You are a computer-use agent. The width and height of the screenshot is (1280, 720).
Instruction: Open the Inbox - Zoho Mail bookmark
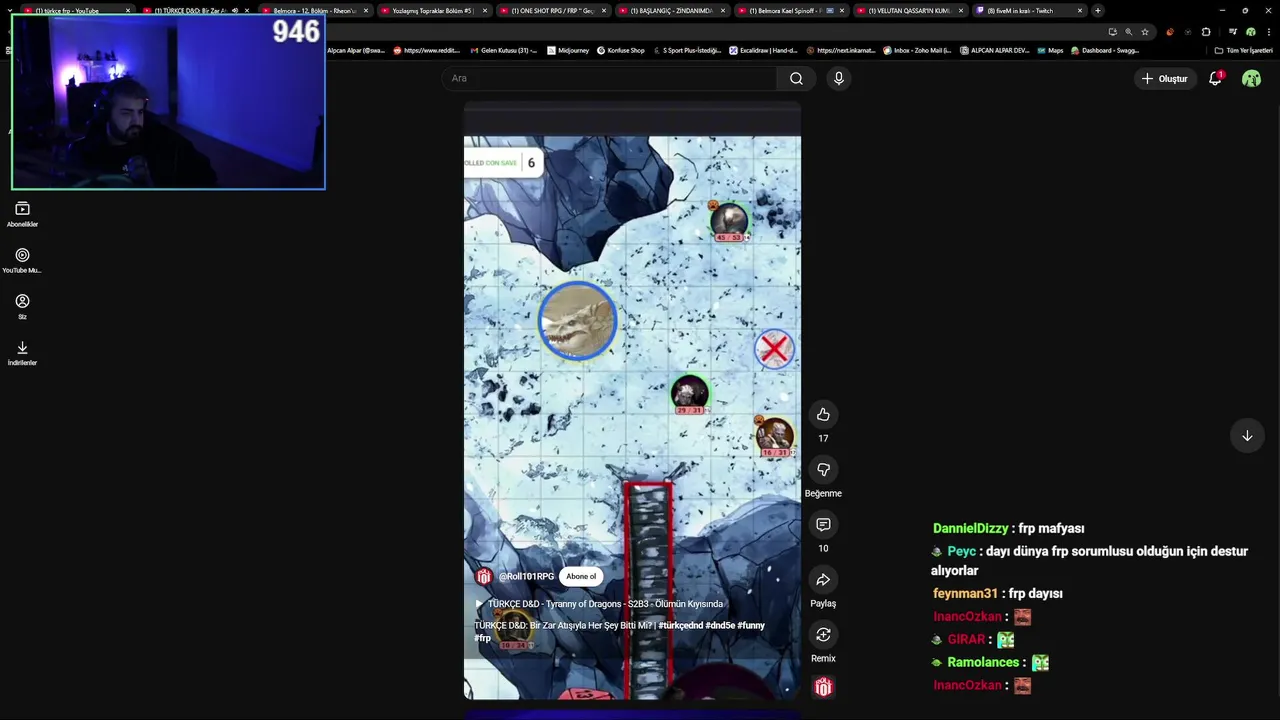[917, 50]
